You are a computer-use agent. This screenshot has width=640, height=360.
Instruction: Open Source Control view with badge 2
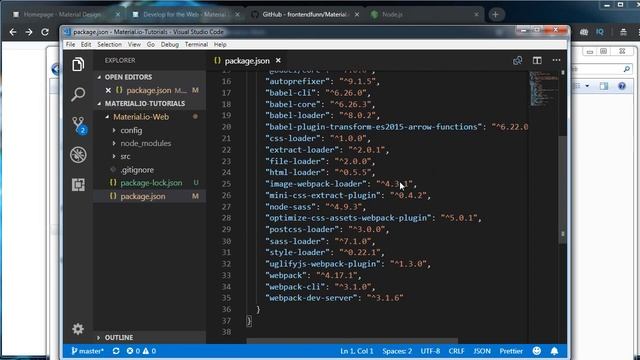point(78,124)
